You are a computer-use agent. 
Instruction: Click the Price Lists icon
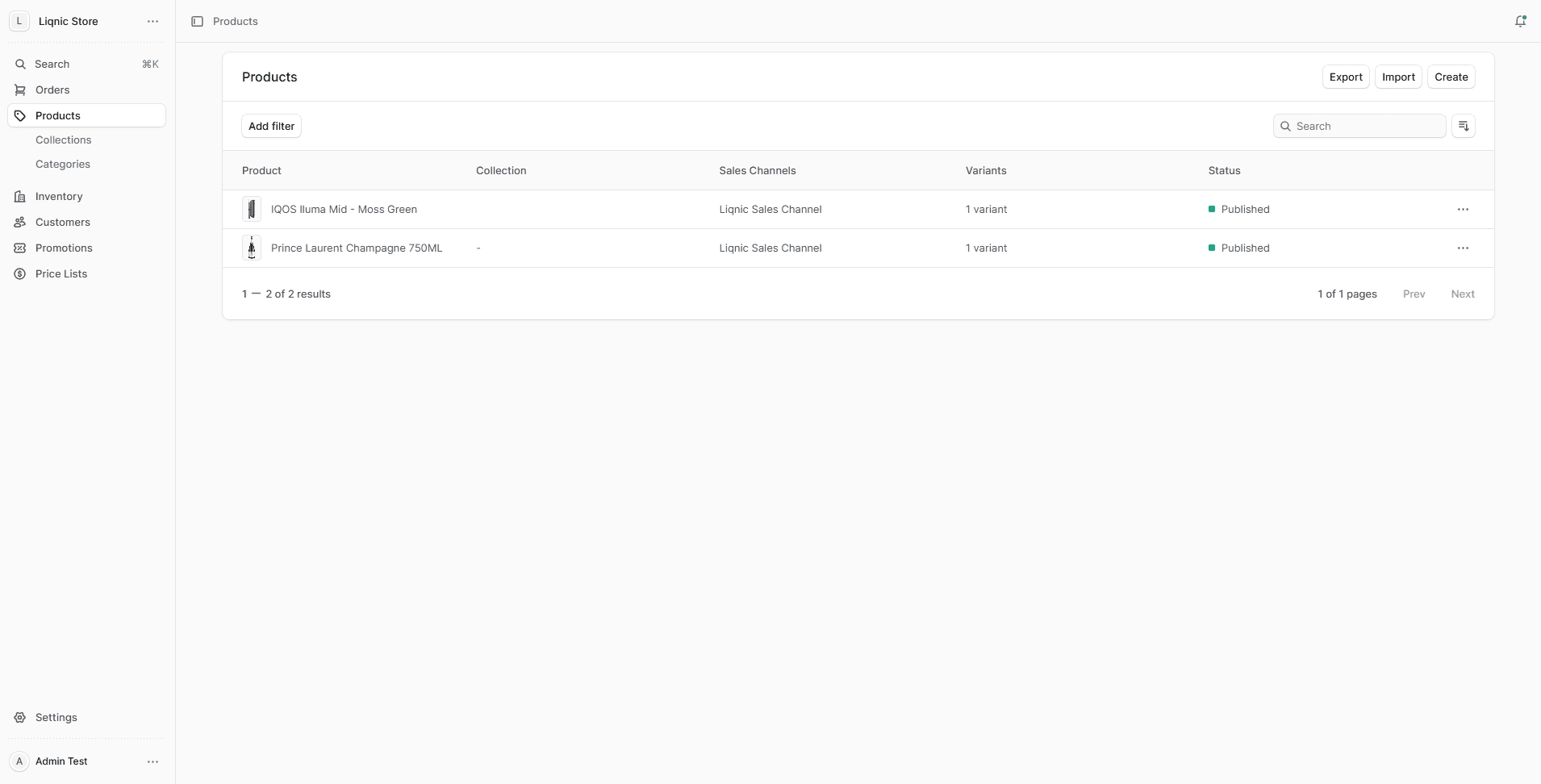pos(19,273)
